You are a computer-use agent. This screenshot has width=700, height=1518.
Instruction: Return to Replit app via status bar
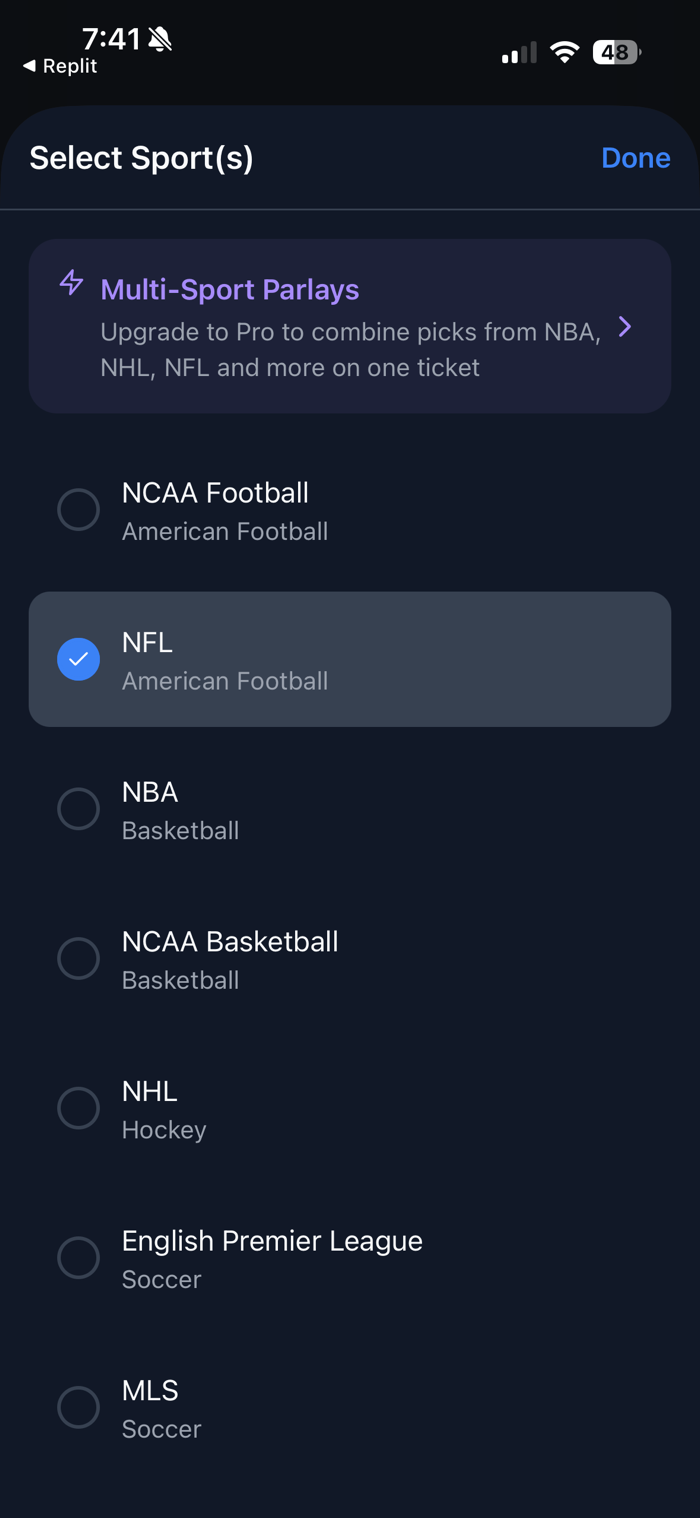coord(68,66)
